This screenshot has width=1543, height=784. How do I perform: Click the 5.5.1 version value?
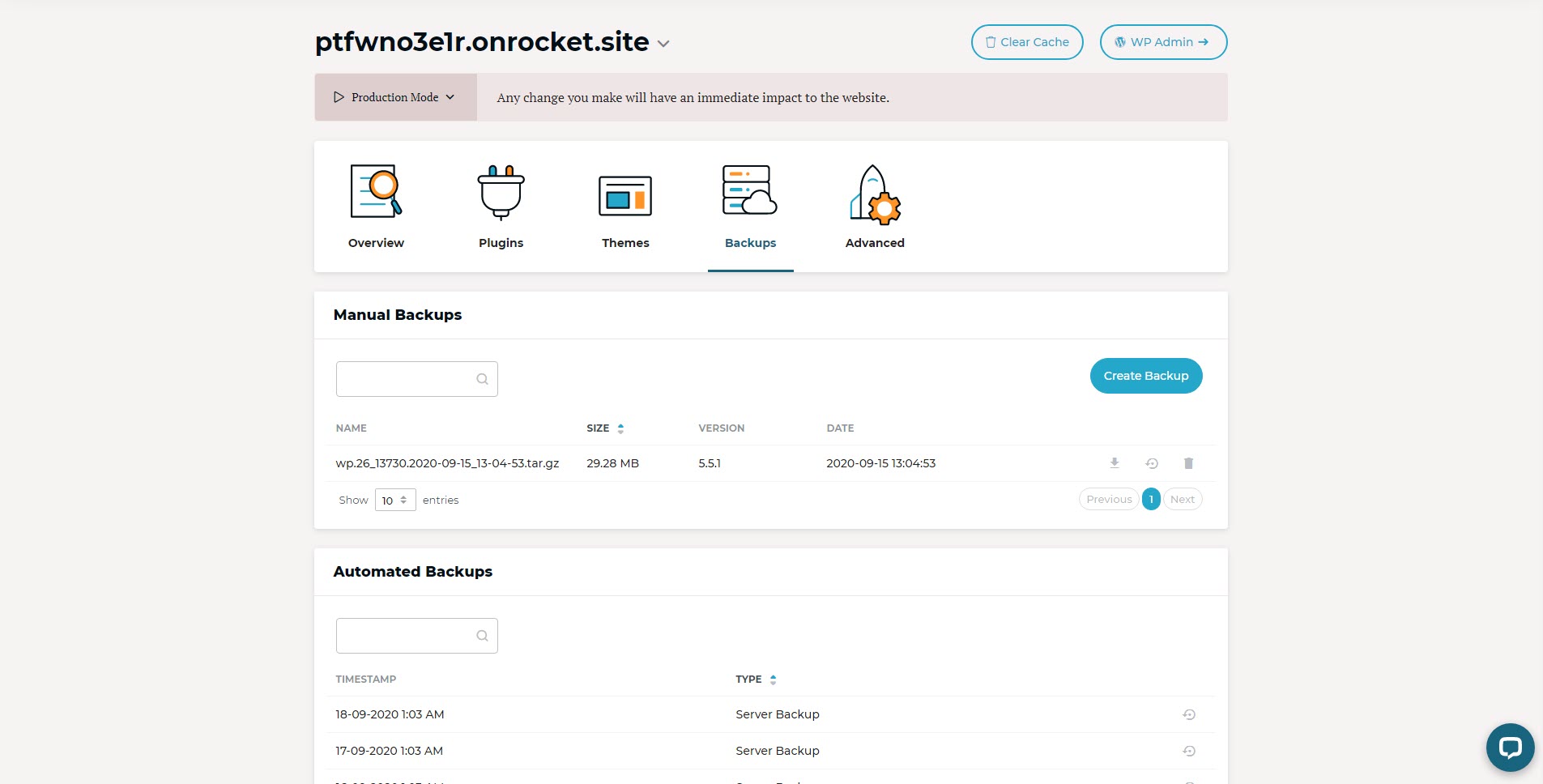(710, 463)
